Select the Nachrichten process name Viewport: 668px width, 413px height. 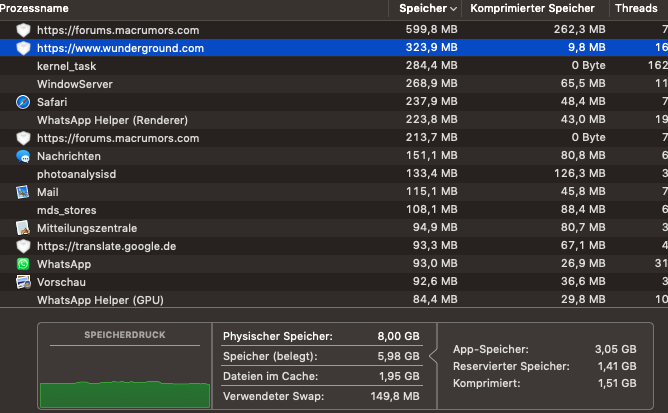tap(69, 156)
